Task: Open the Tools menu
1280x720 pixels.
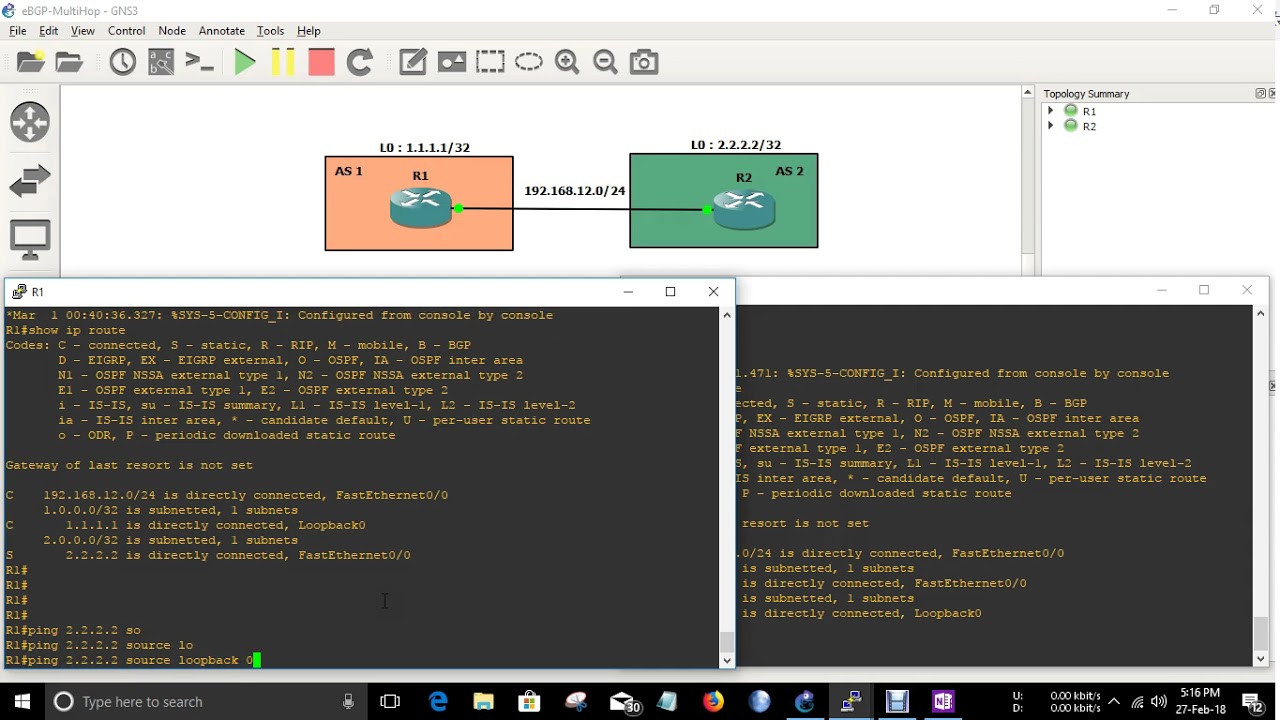Action: 270,31
